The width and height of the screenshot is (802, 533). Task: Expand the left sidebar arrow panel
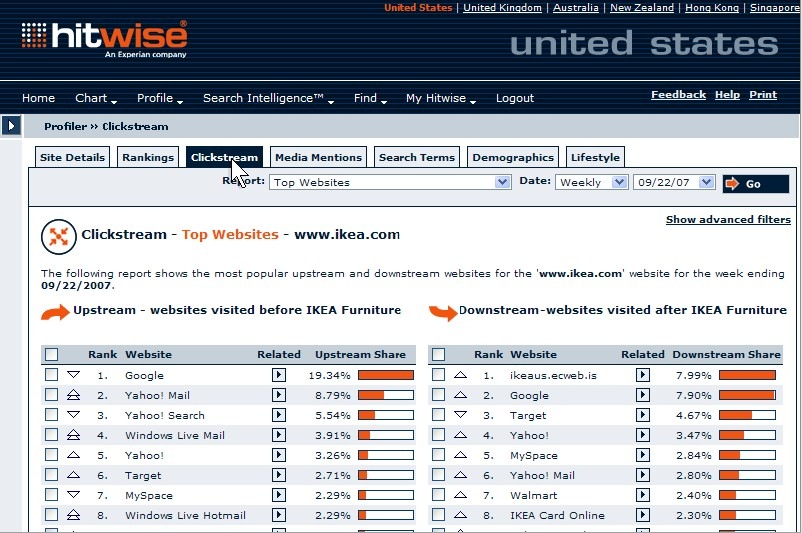(11, 126)
